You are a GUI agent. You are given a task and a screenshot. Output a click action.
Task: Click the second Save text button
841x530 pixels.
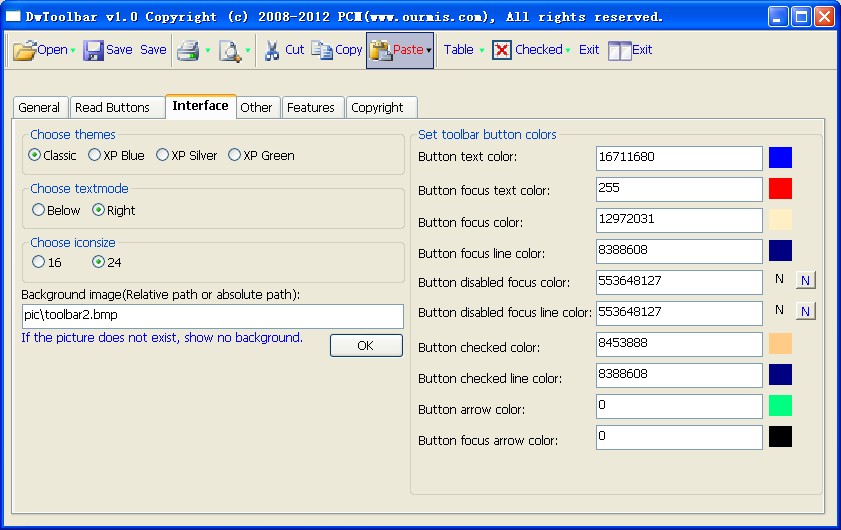153,50
